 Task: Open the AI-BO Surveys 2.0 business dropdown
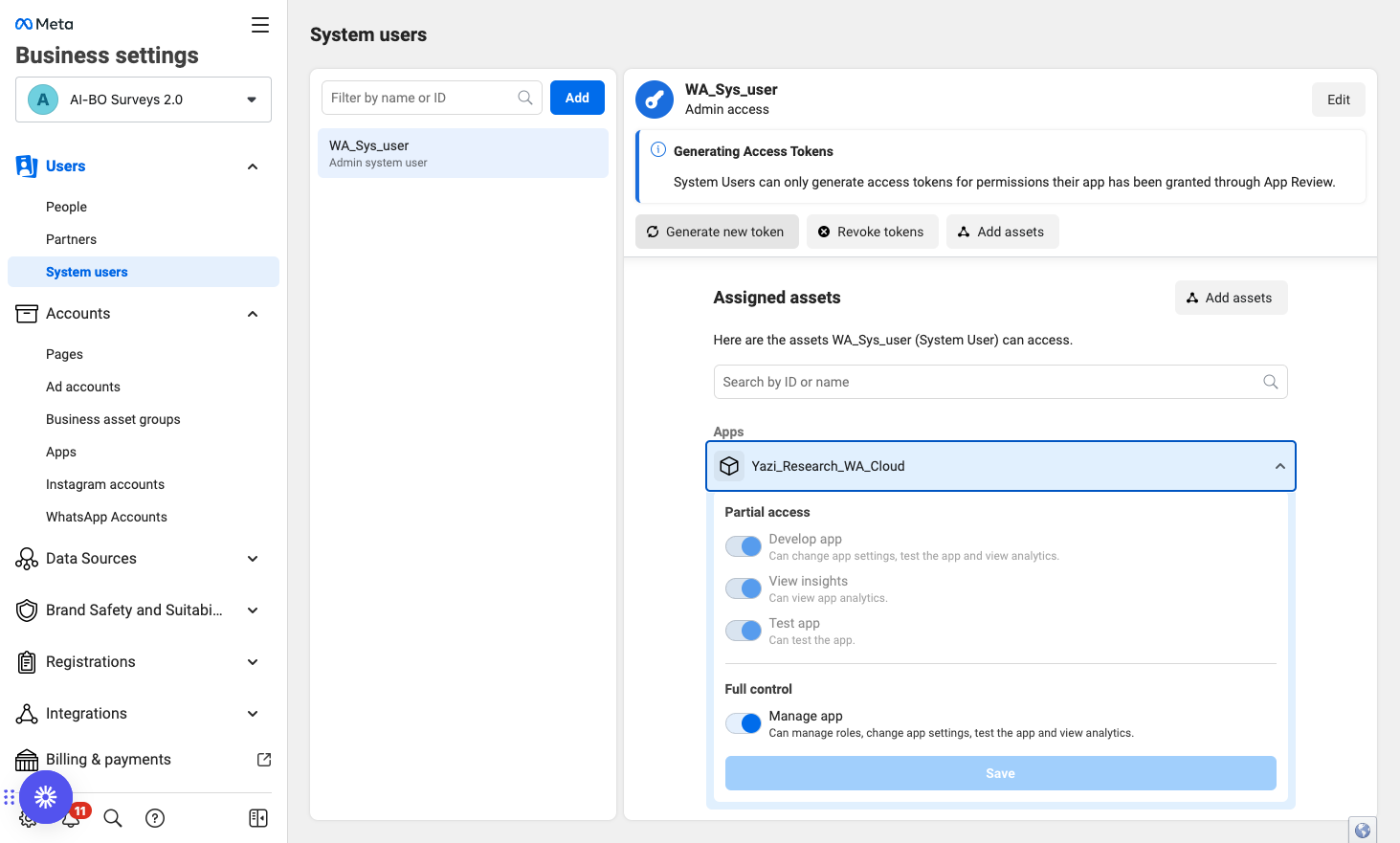coord(144,100)
